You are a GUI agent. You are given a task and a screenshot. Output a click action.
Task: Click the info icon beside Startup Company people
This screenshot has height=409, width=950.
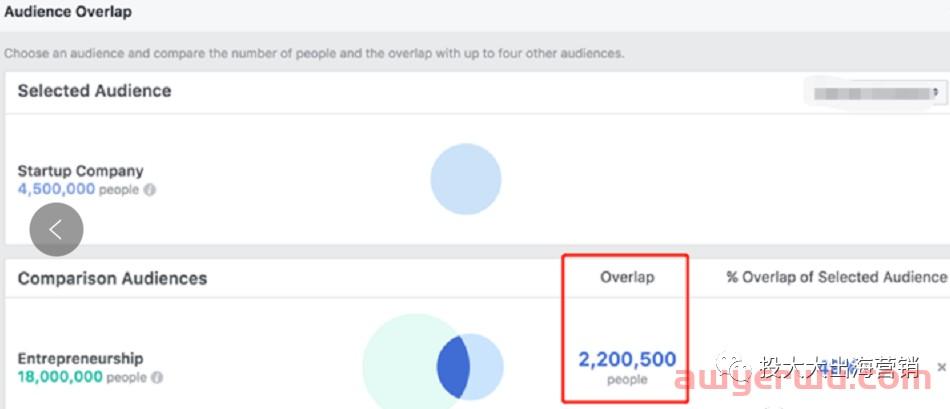click(150, 190)
